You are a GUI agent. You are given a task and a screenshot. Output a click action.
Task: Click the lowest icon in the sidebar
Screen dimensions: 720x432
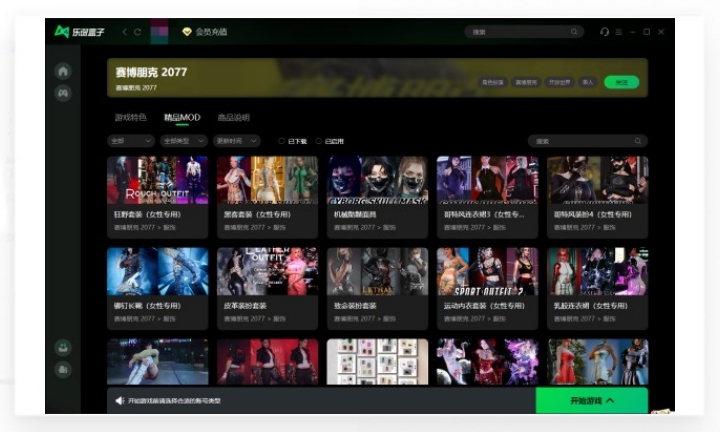(x=63, y=369)
